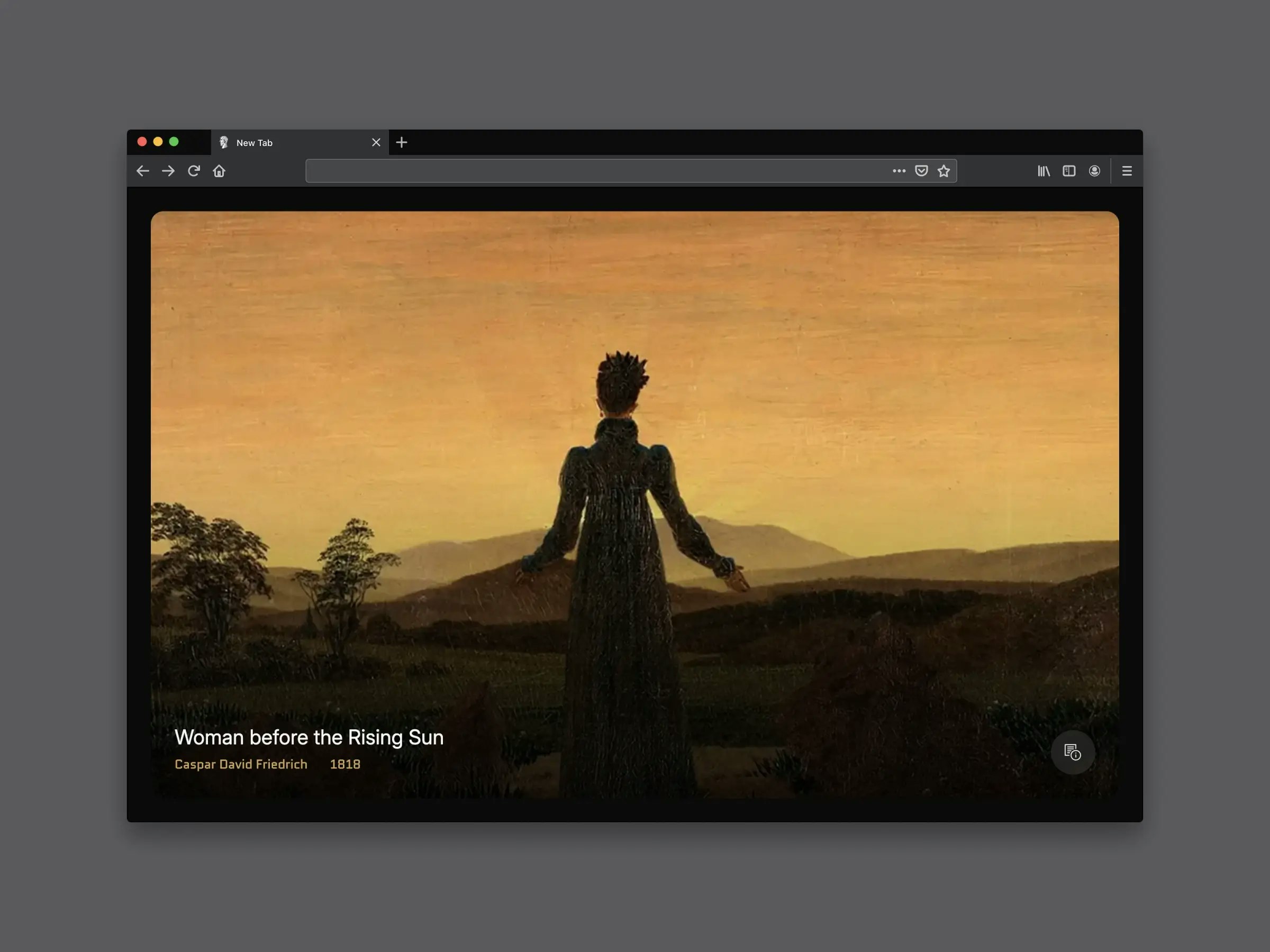Toggle the browser sidebar panel
Image resolution: width=1270 pixels, height=952 pixels.
pos(1068,171)
